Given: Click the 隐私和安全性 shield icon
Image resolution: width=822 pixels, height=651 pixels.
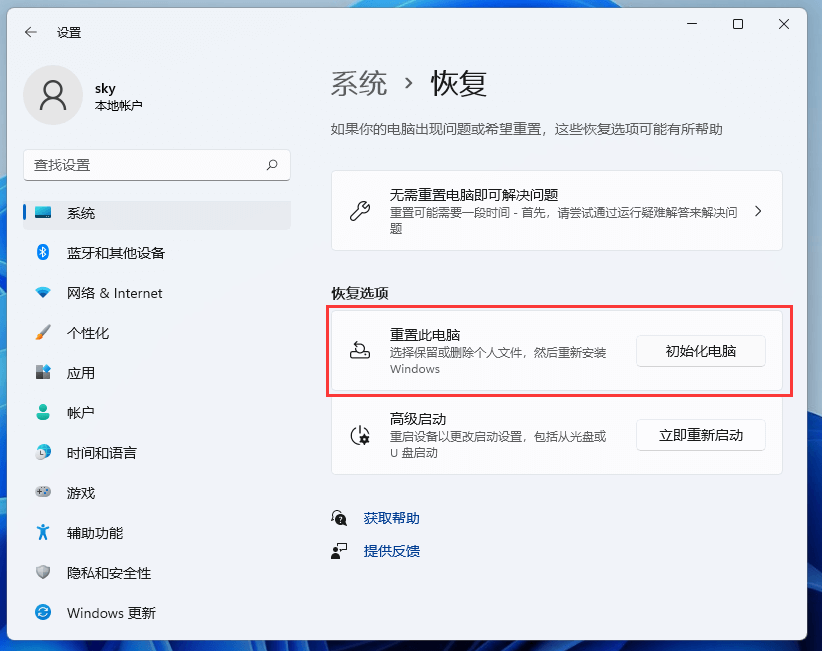Looking at the screenshot, I should [42, 573].
